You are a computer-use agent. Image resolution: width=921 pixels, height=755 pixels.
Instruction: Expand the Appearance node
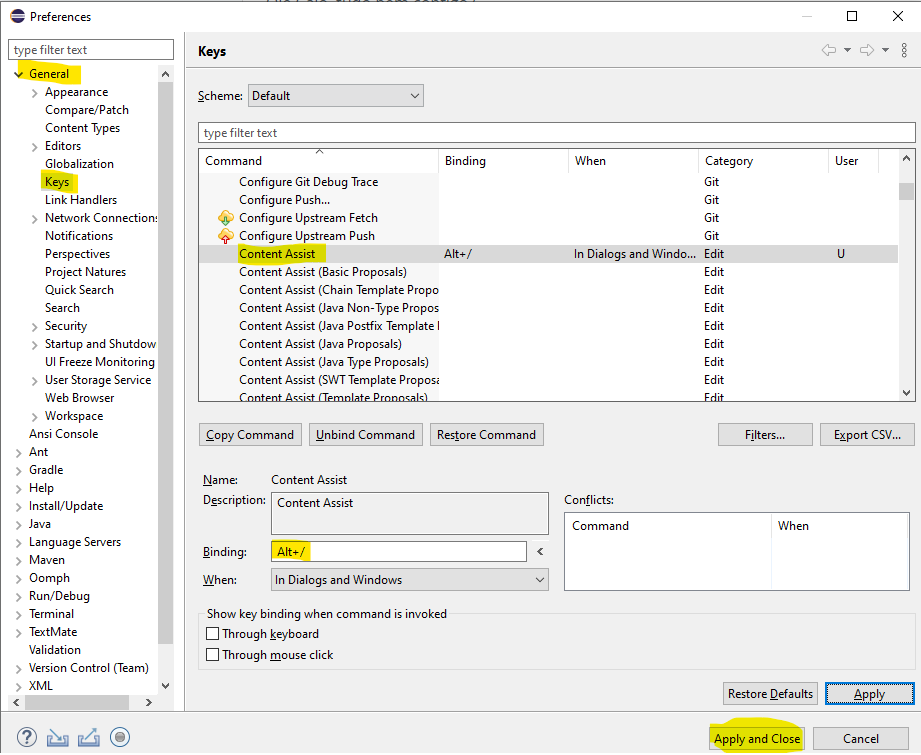(x=35, y=93)
